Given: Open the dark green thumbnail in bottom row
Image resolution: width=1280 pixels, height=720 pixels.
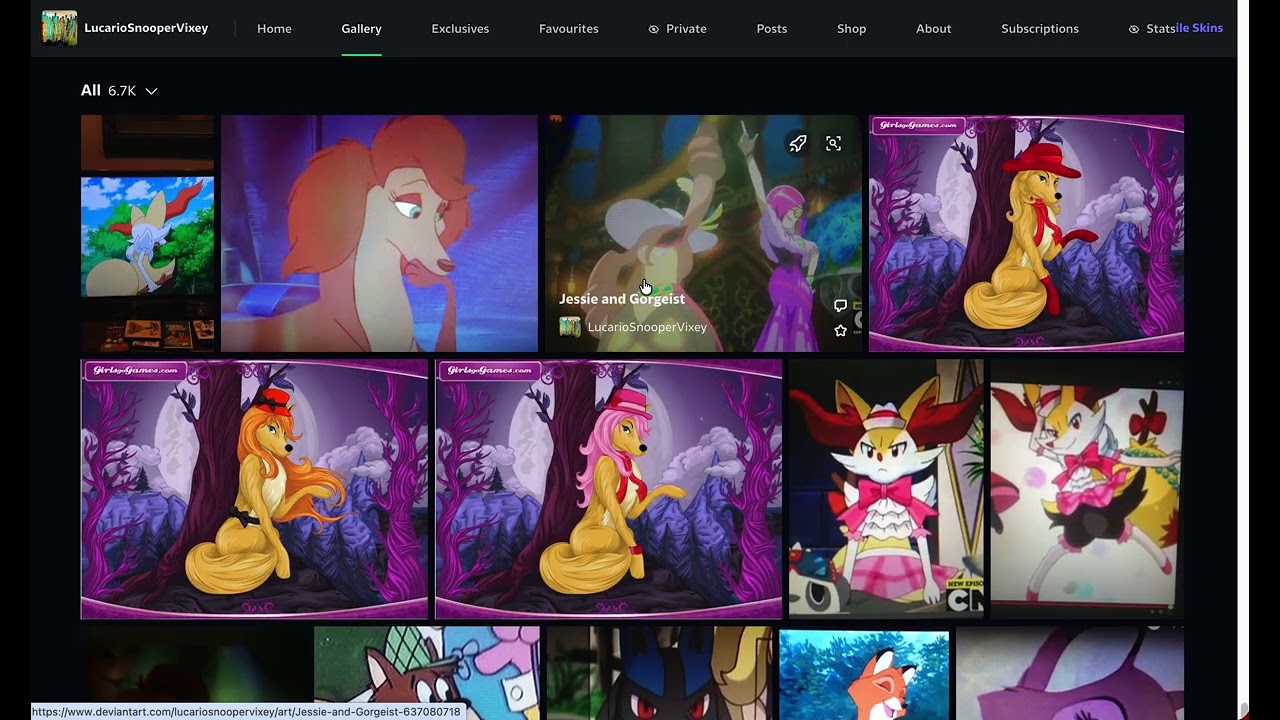Looking at the screenshot, I should [x=194, y=673].
